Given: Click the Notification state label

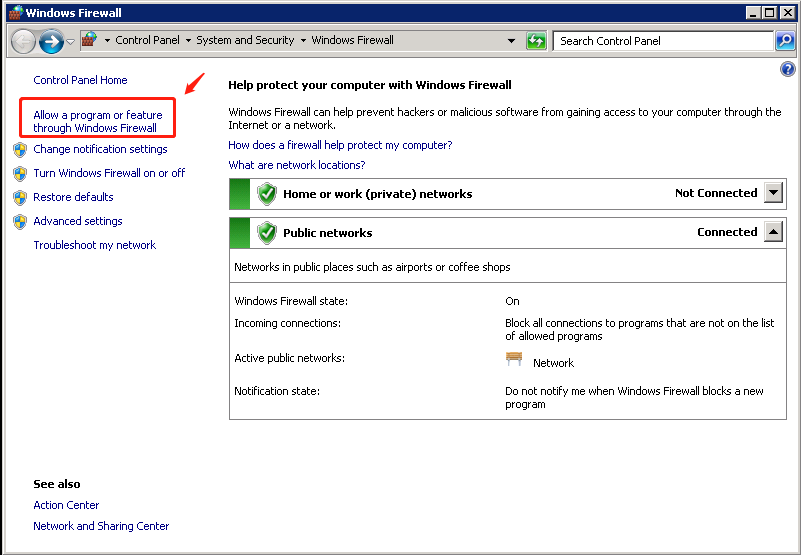Looking at the screenshot, I should pyautogui.click(x=277, y=391).
